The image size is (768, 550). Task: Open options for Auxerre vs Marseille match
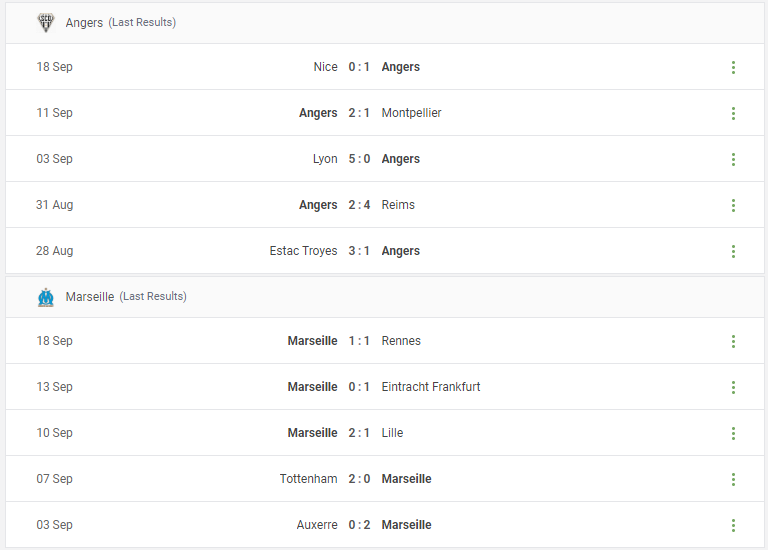pyautogui.click(x=733, y=526)
